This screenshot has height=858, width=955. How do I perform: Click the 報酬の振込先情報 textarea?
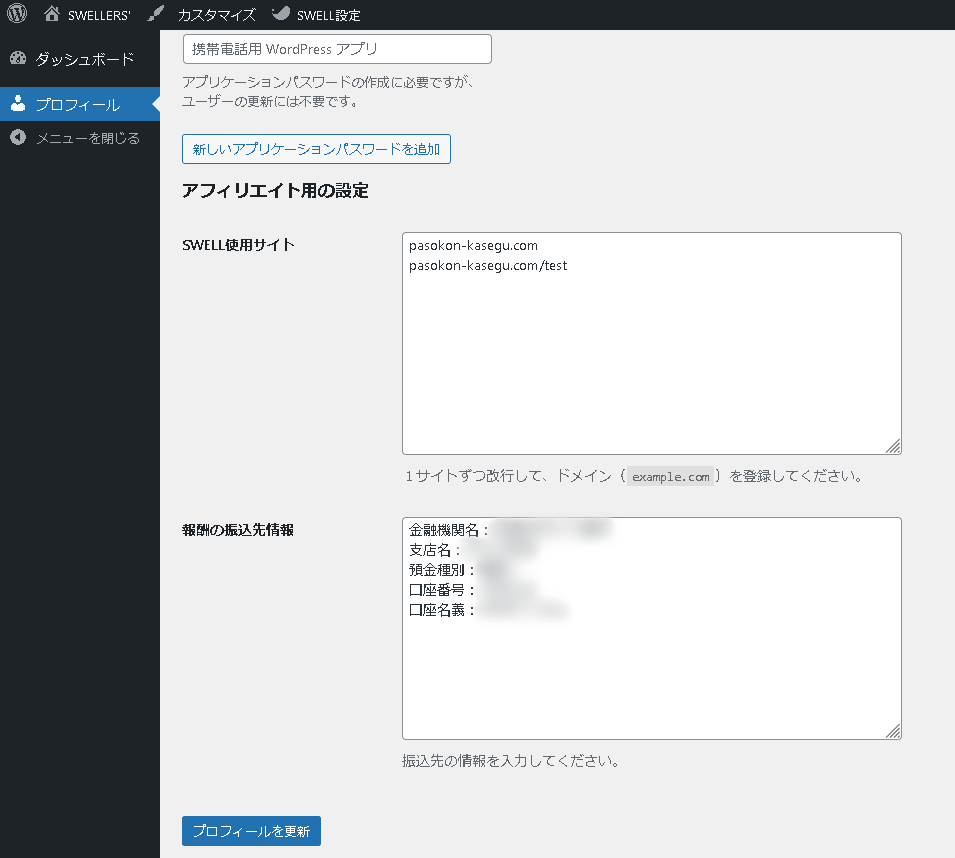pos(652,628)
